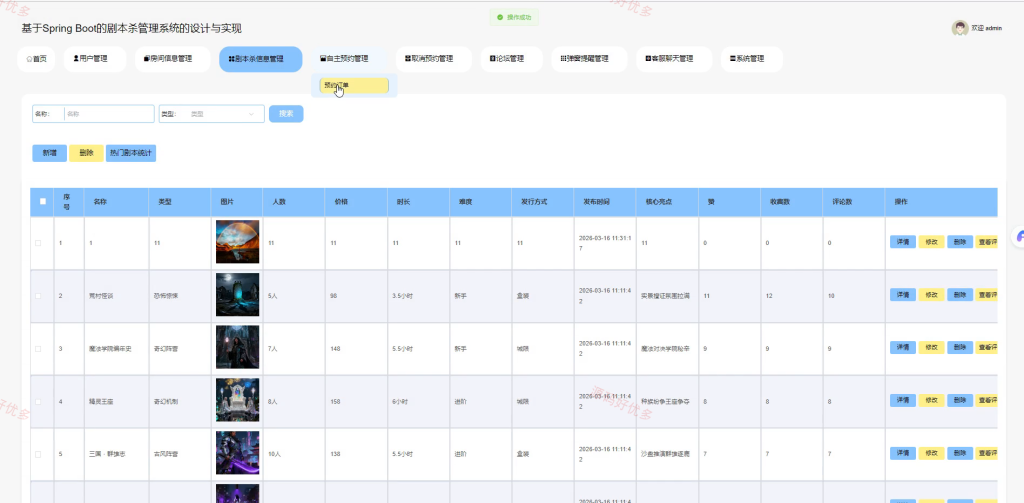Click 删除 in row 3 actions
Screen dimensions: 1024x503
click(960, 348)
